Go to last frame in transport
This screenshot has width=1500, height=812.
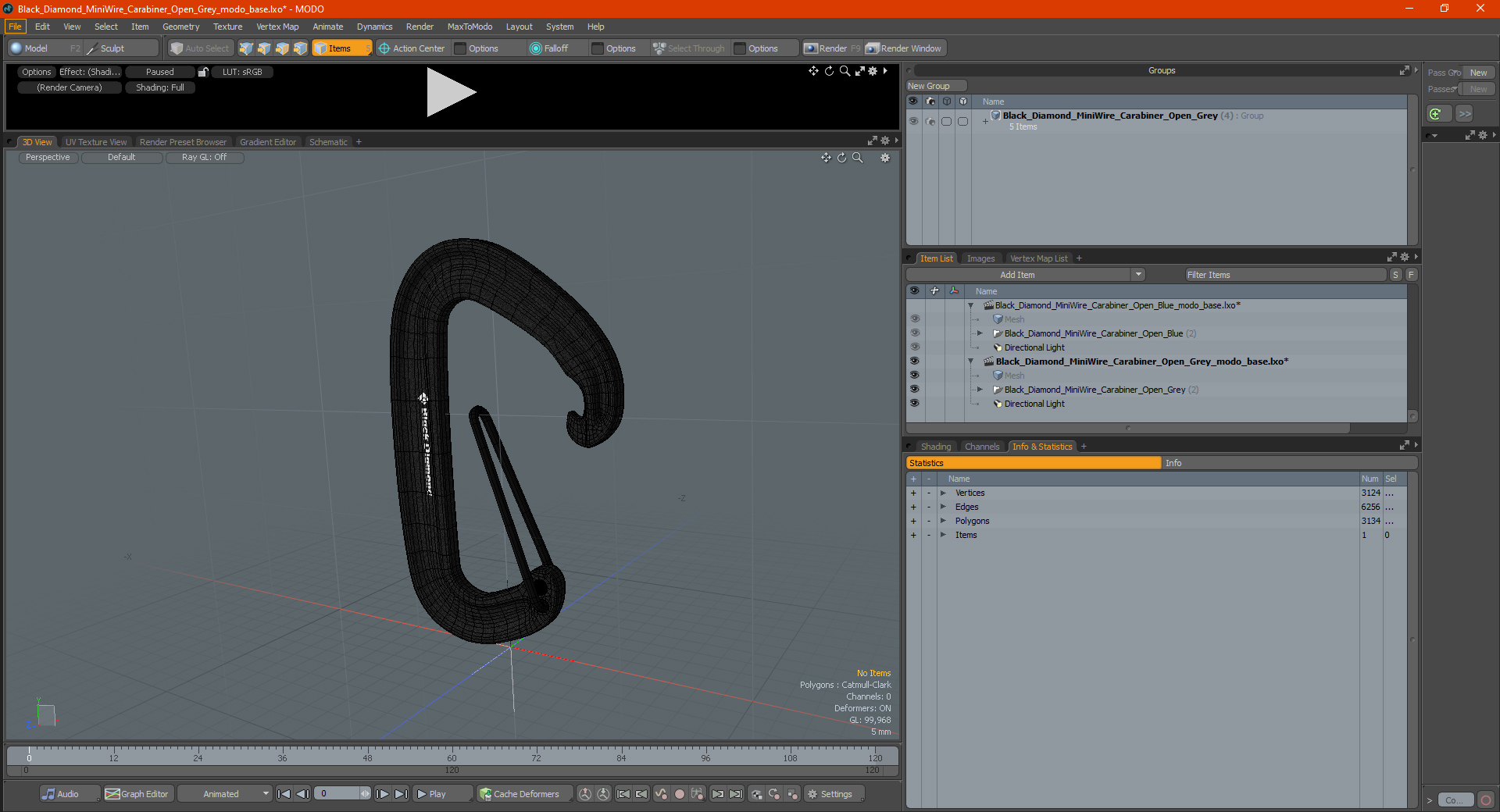(x=401, y=794)
